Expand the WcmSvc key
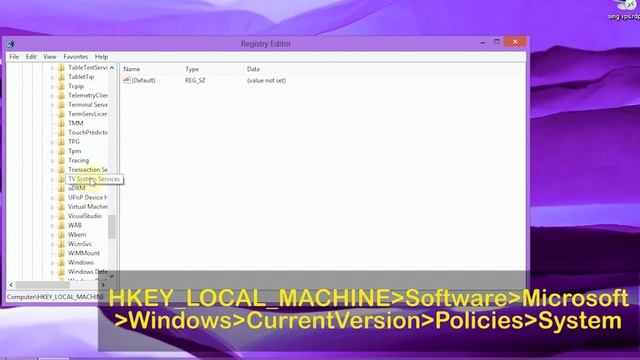The image size is (640, 360). pyautogui.click(x=52, y=244)
